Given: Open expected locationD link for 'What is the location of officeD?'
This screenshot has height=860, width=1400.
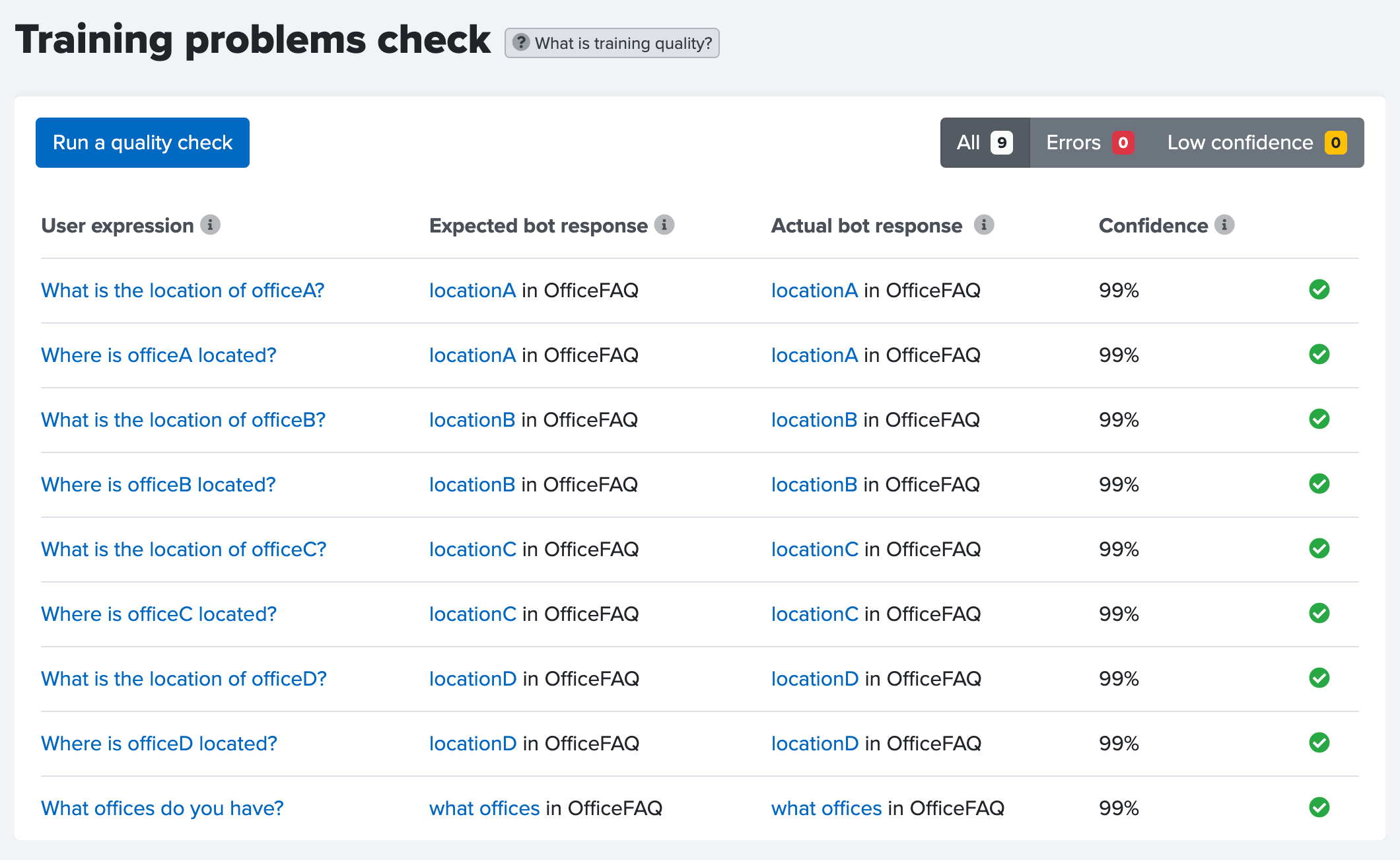Looking at the screenshot, I should point(473,679).
